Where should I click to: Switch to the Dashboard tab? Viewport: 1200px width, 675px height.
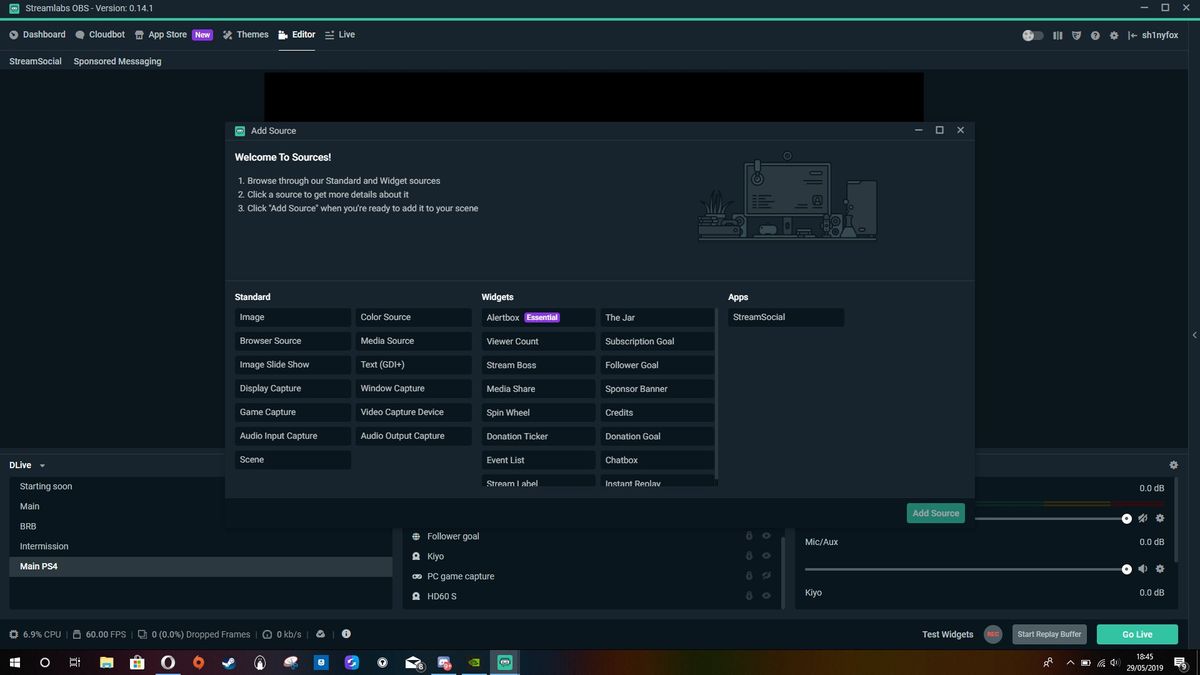click(42, 34)
